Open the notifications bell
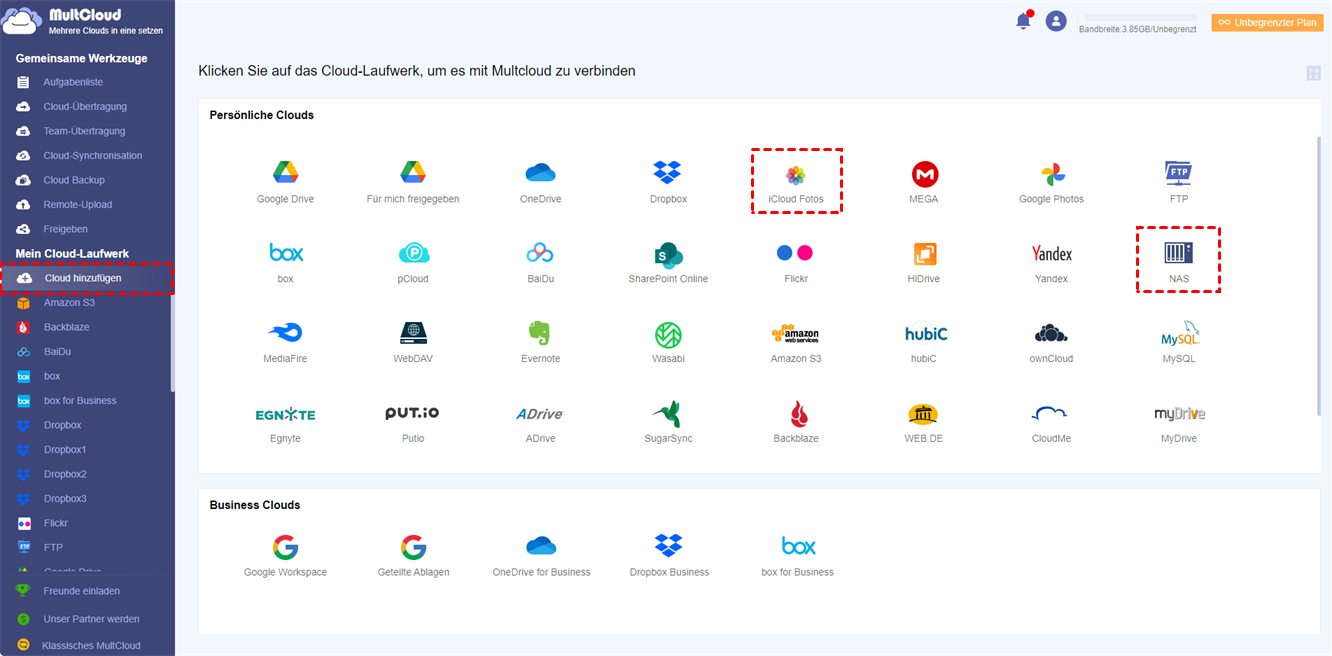Viewport: 1332px width, 656px height. (1023, 21)
